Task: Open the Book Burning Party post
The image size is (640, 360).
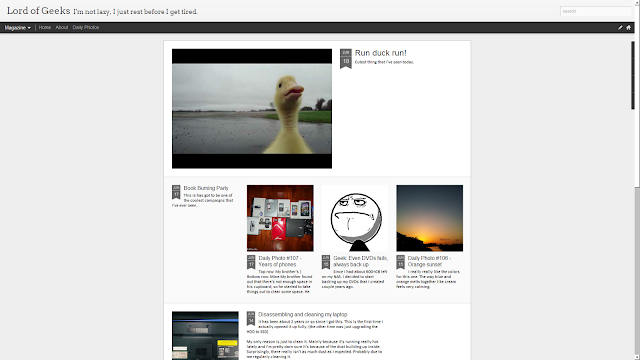Action: pyautogui.click(x=206, y=188)
